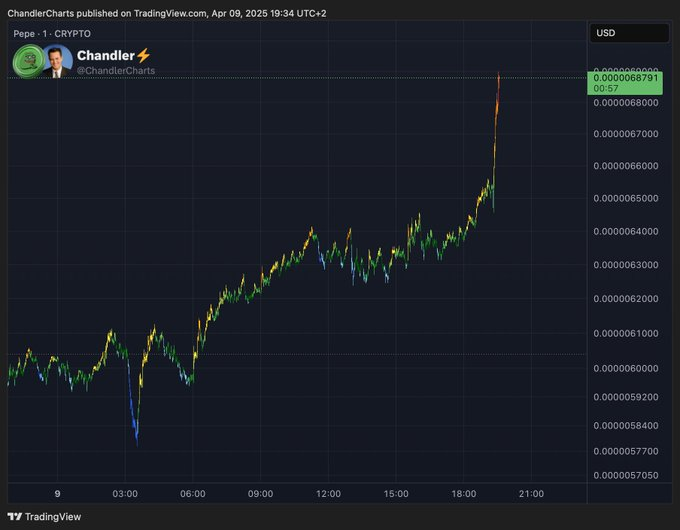Viewport: 680px width, 530px height.
Task: Click the 0.0000061000 price axis label
Action: [625, 334]
